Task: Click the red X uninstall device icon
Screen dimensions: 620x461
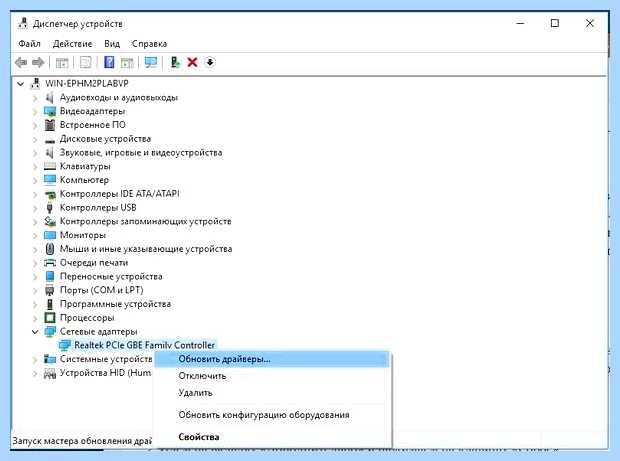Action: pyautogui.click(x=193, y=62)
